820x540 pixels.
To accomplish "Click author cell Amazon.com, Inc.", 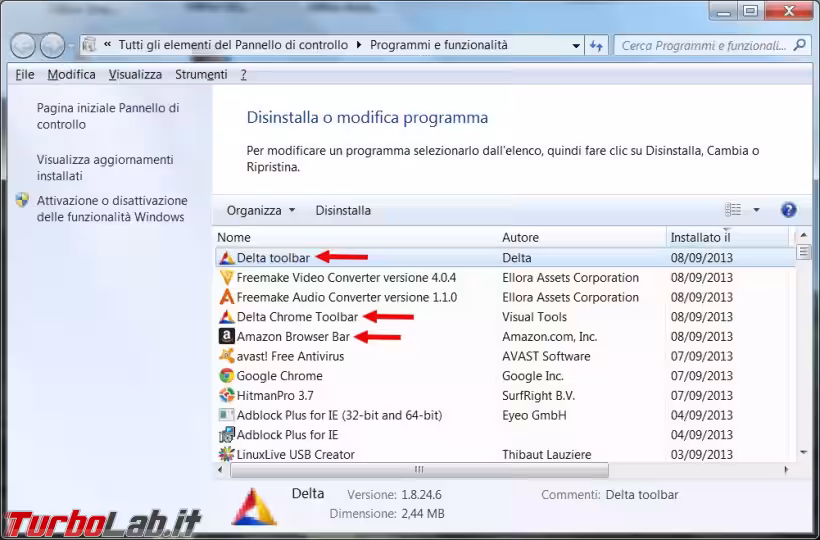I will pyautogui.click(x=550, y=337).
